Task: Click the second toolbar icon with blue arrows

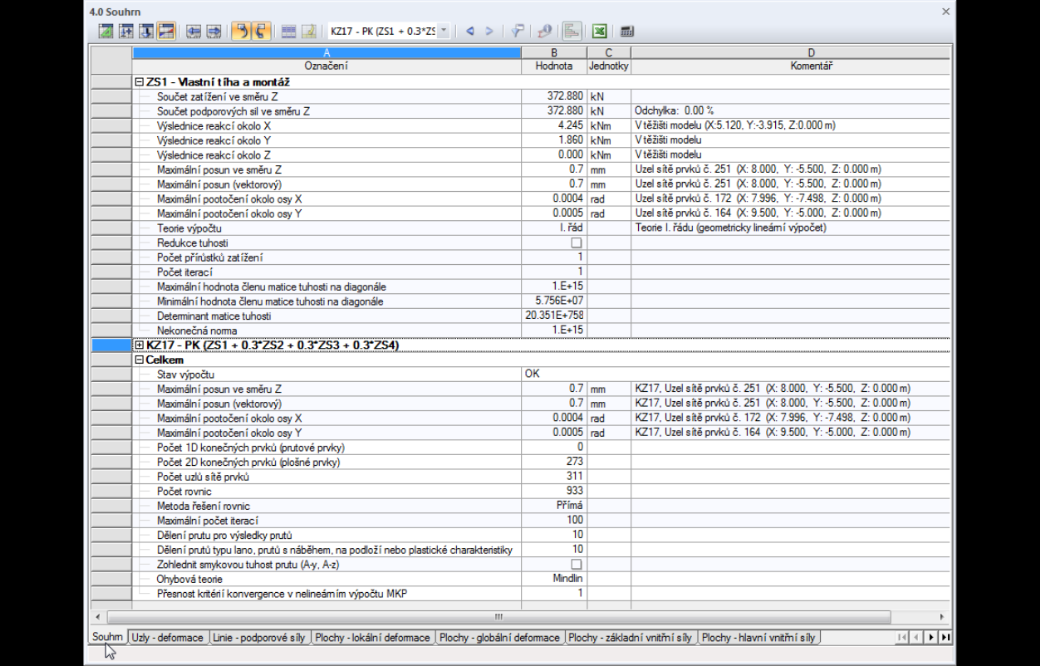Action: [126, 31]
